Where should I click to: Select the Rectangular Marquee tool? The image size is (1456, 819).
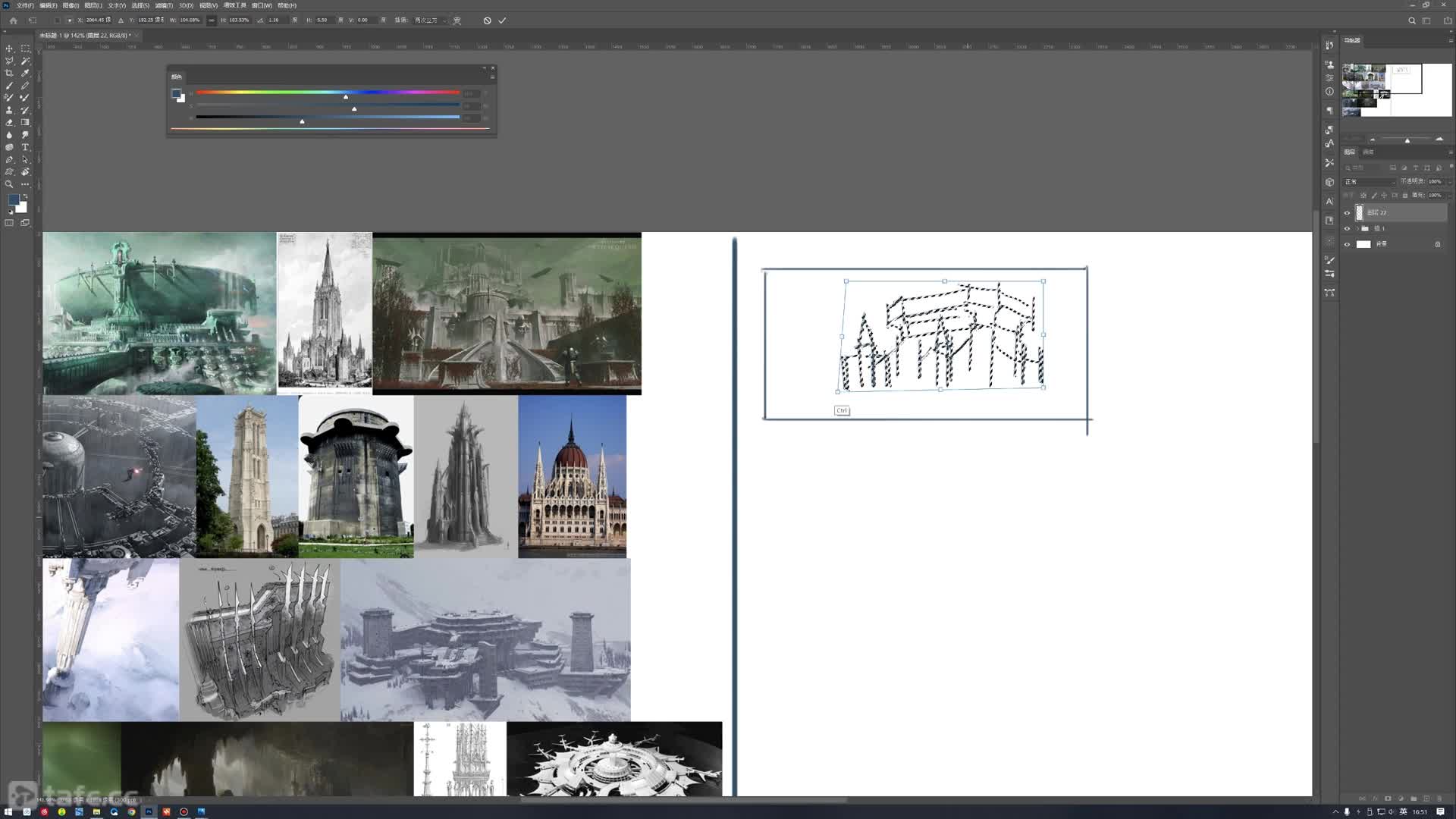coord(25,49)
